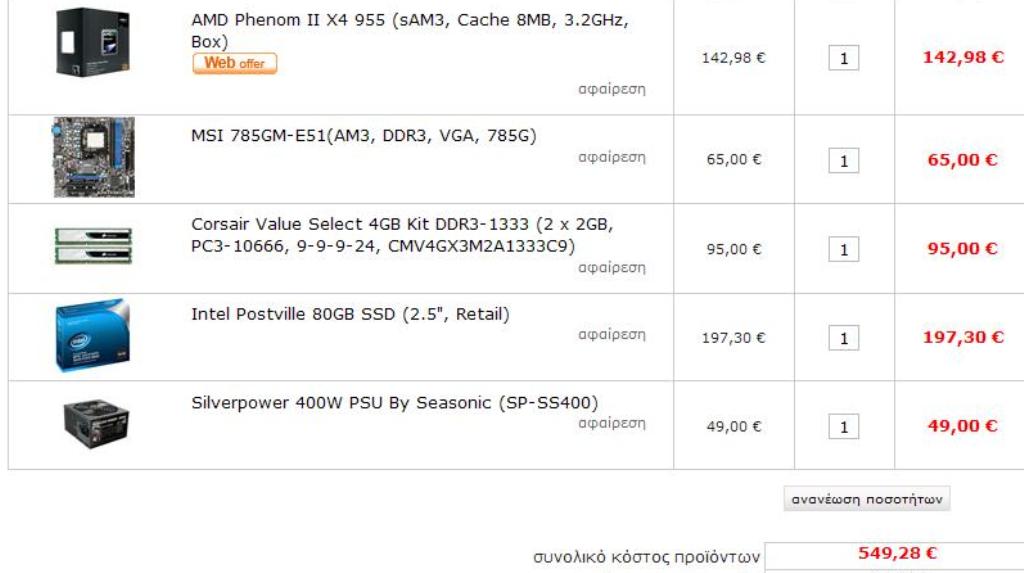Remove the Intel Postville SSD via αφαίρεση
The width and height of the screenshot is (1024, 573).
pos(612,334)
